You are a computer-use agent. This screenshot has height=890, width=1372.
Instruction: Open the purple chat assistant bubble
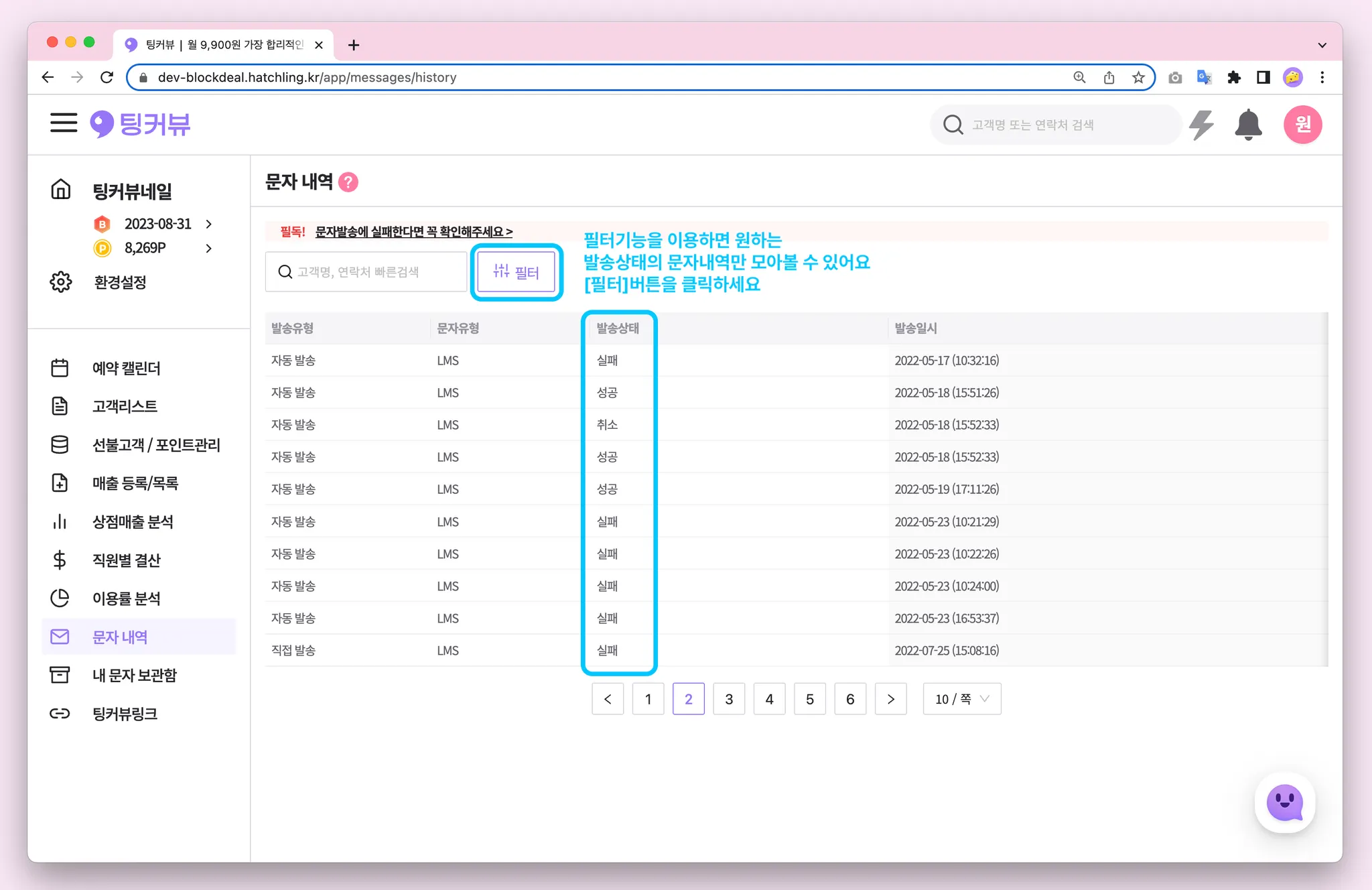point(1284,802)
